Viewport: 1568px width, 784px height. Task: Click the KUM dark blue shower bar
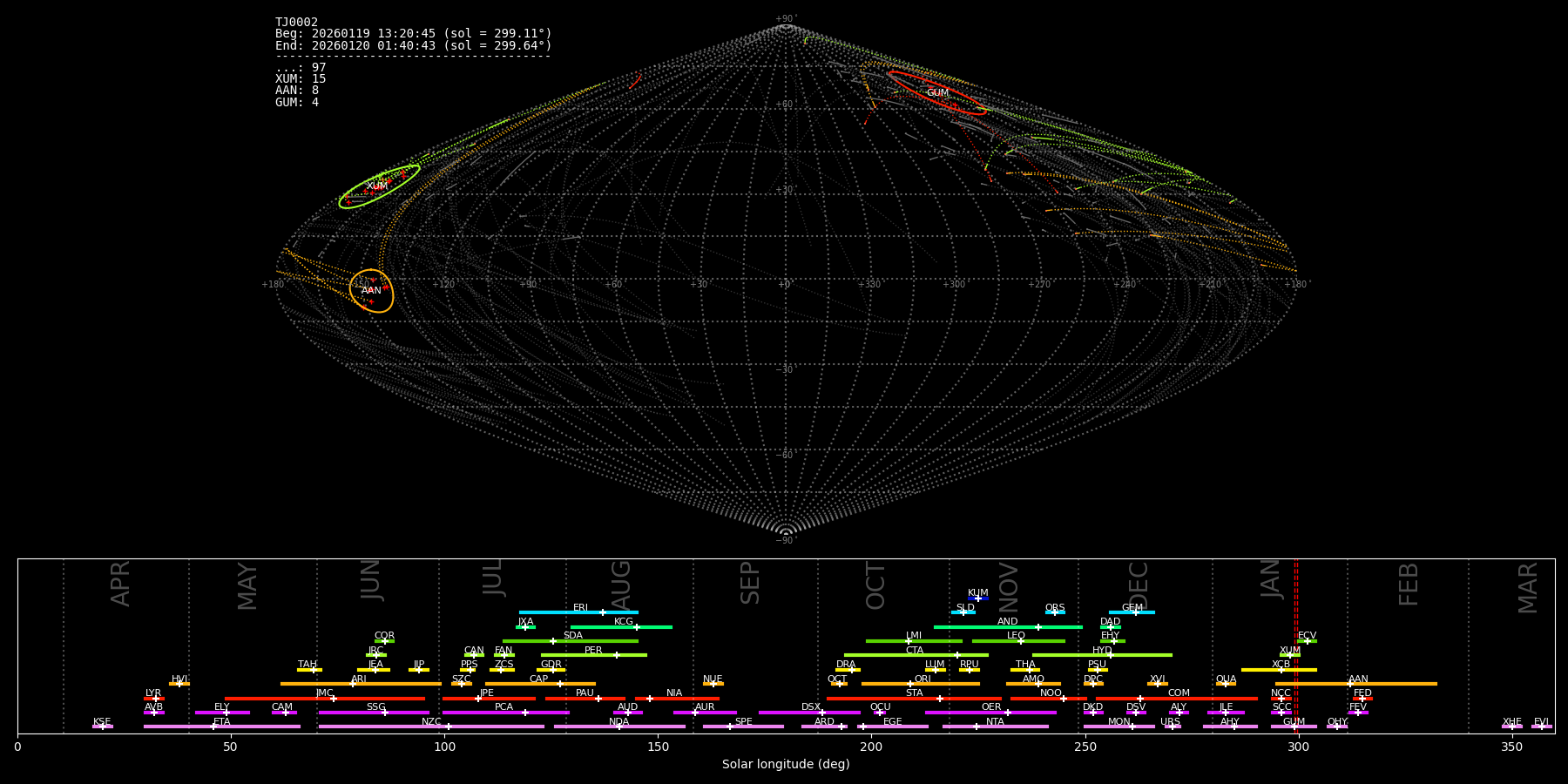pos(978,598)
